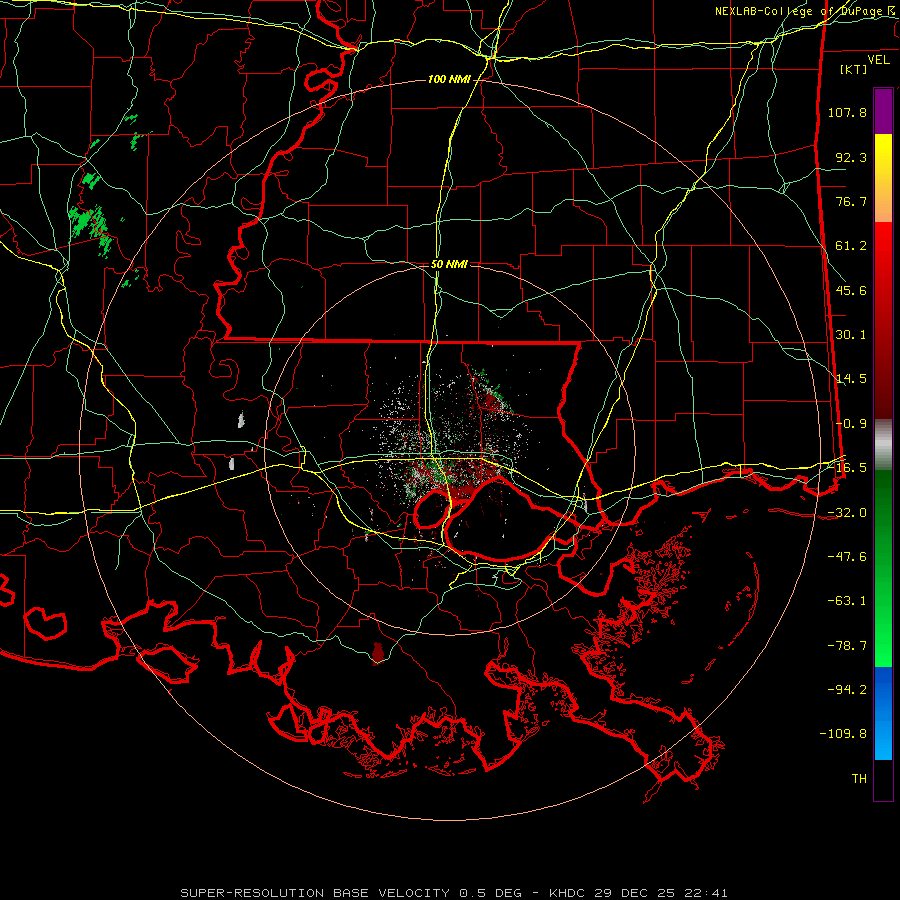This screenshot has height=900, width=900.
Task: Select the -16.5 velocity scale value
Action: 847,468
